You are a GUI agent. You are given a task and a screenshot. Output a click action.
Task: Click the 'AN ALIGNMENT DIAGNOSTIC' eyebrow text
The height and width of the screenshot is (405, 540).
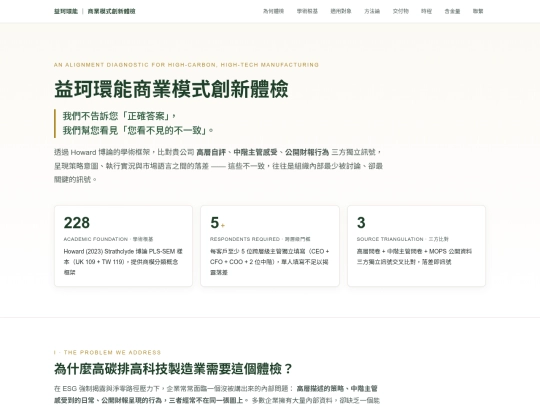tap(186, 65)
